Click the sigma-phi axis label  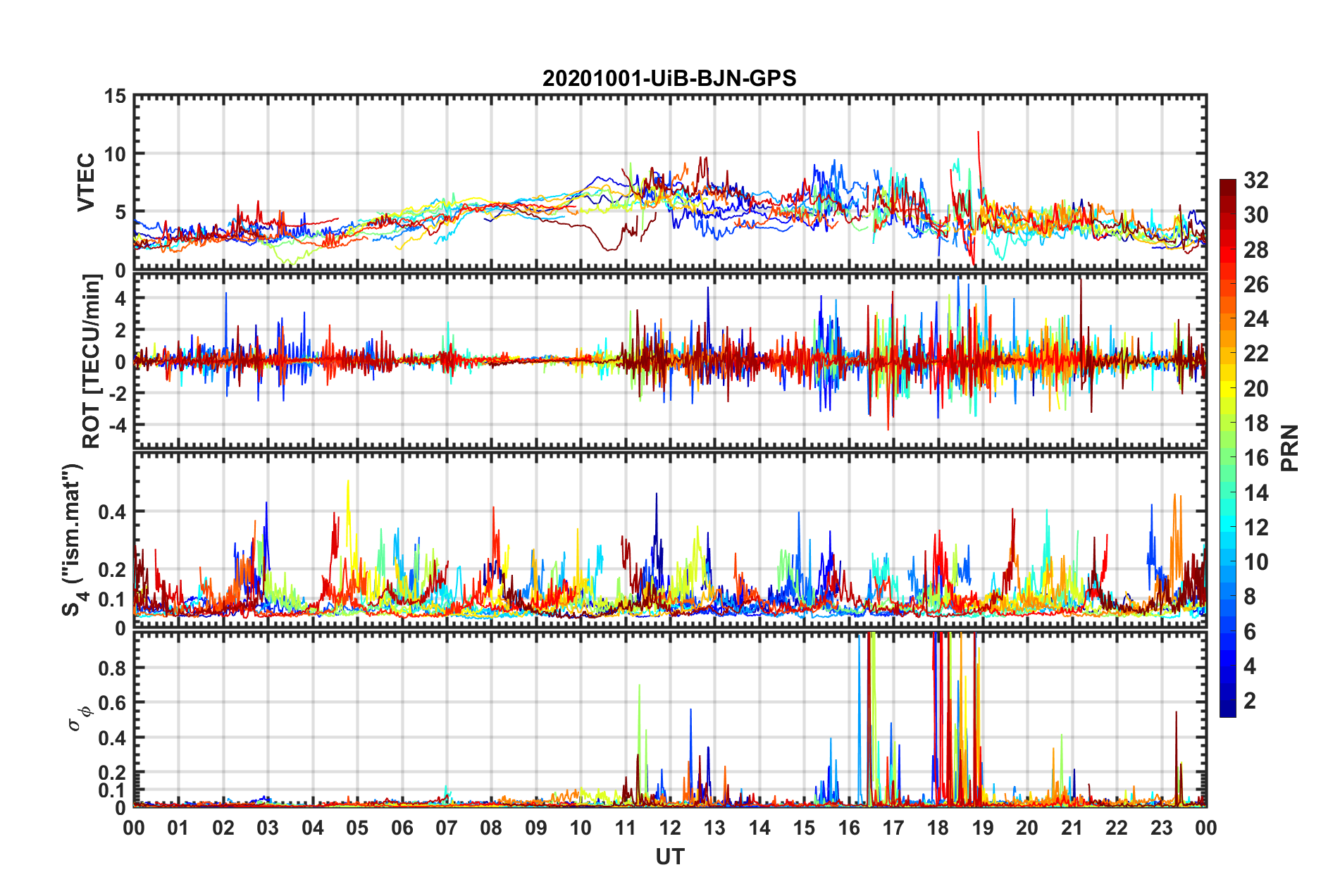click(x=80, y=718)
